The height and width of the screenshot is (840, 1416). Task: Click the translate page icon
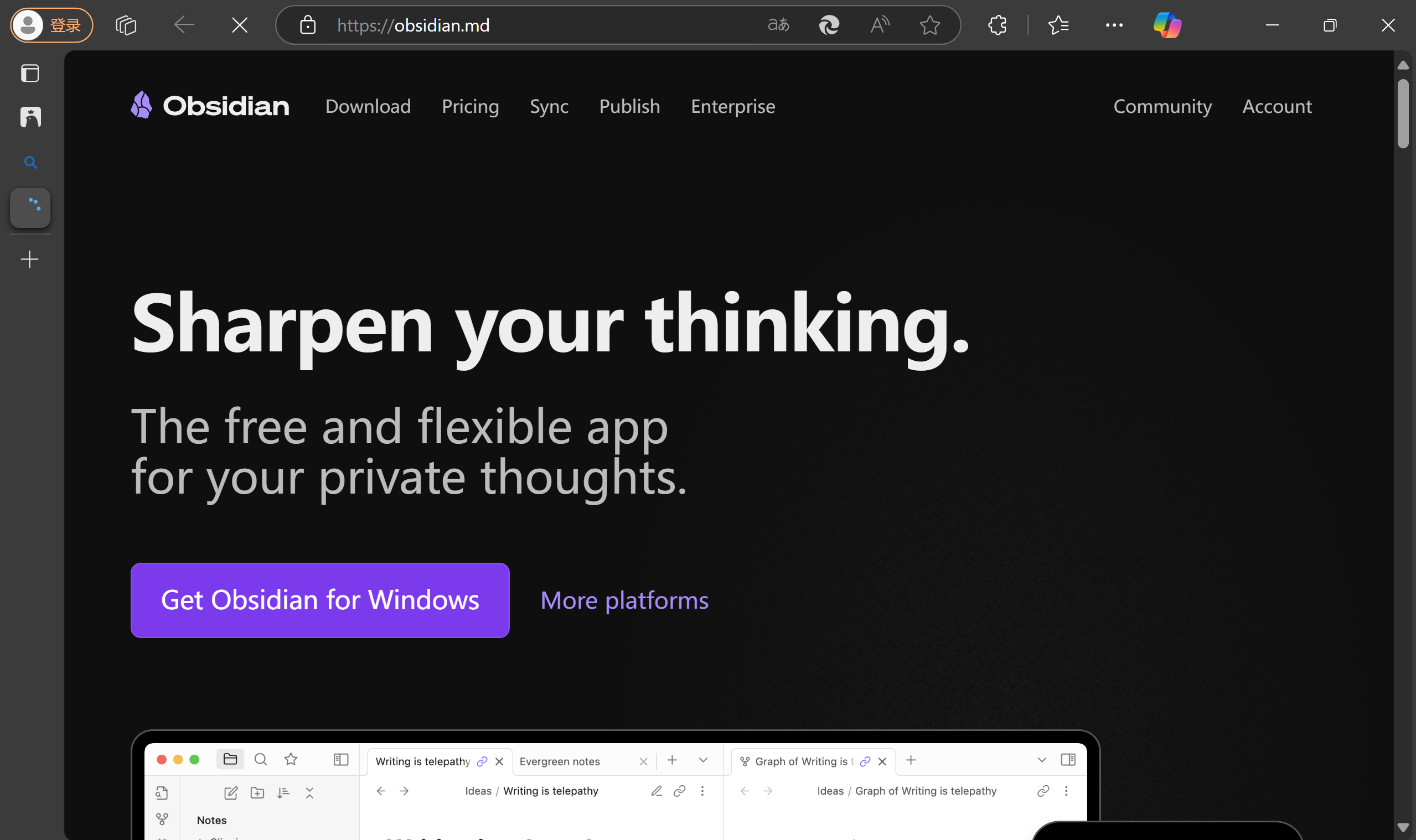click(x=778, y=25)
